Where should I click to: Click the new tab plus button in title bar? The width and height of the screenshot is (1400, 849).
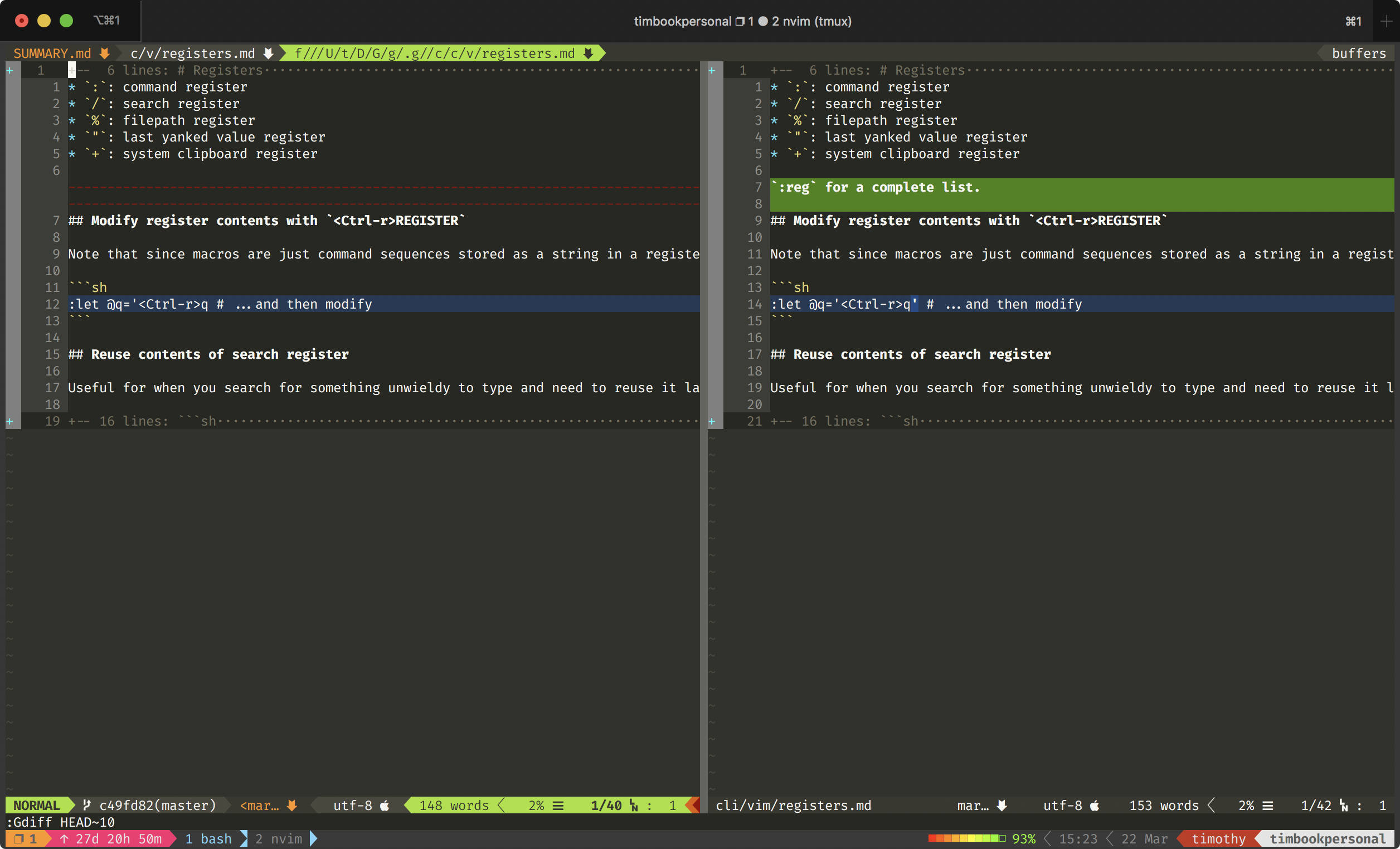(x=1386, y=21)
